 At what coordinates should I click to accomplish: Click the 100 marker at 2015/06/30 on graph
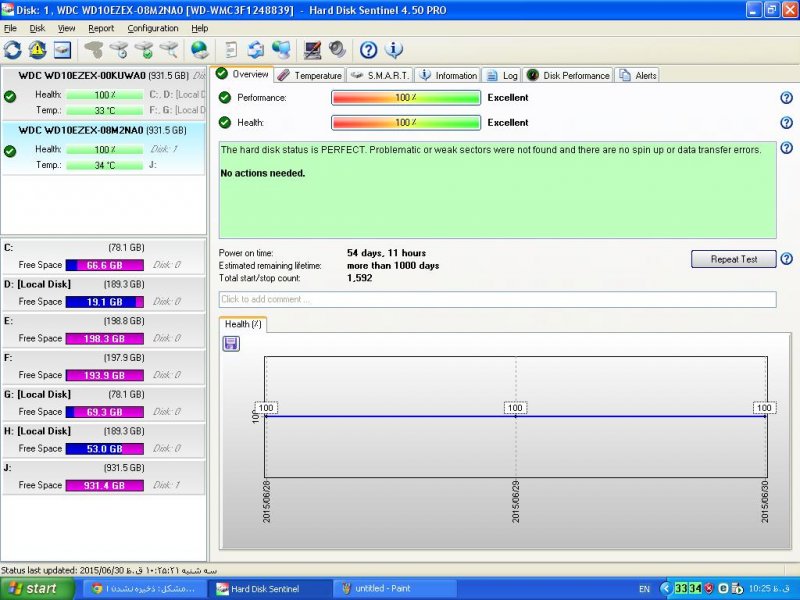(x=764, y=408)
